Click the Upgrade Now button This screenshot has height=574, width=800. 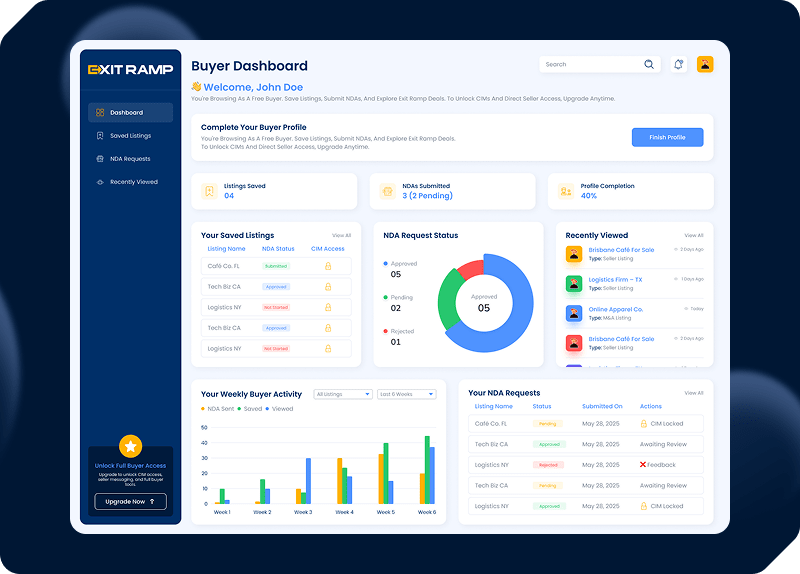pyautogui.click(x=130, y=502)
